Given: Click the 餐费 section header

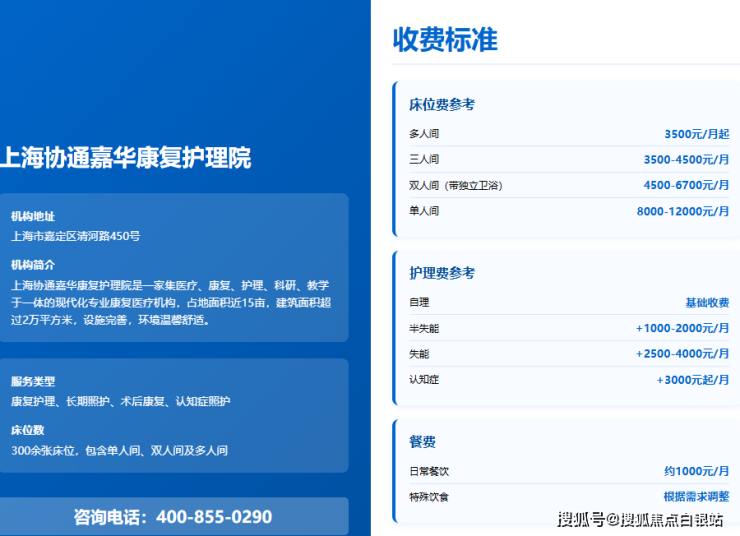Looking at the screenshot, I should pos(422,442).
